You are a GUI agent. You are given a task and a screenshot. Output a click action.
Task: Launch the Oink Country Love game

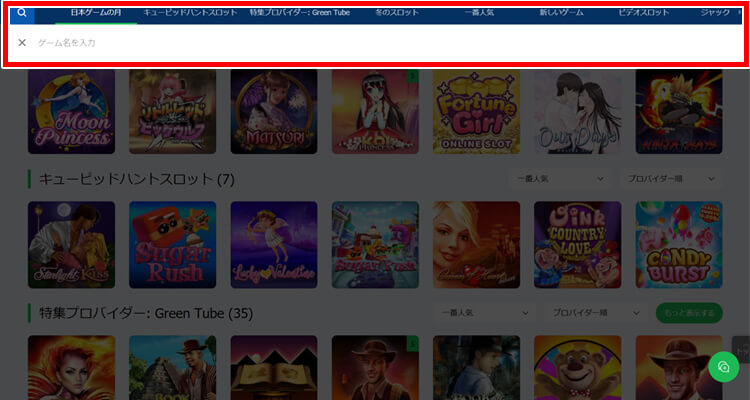(578, 244)
